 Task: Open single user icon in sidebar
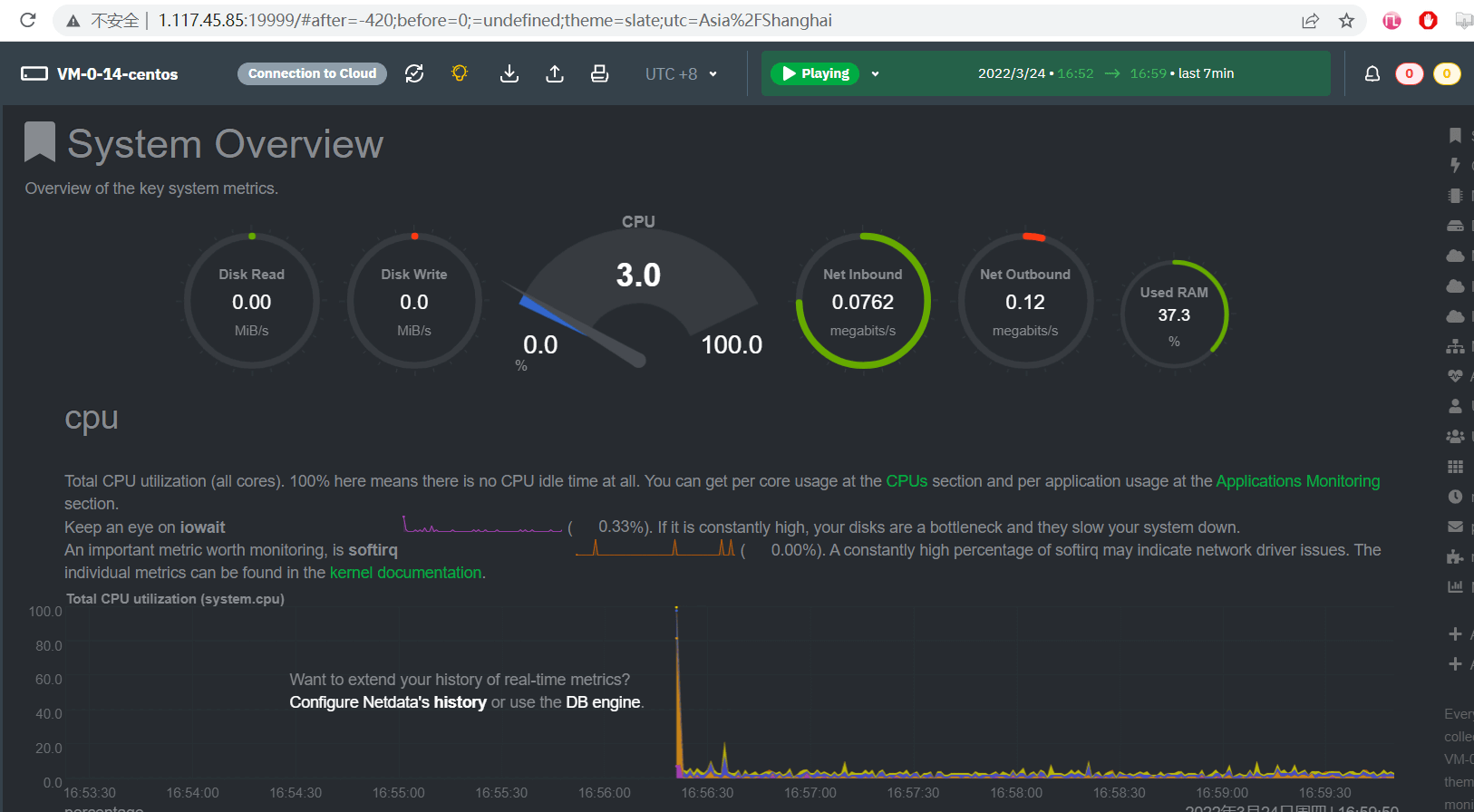coord(1455,406)
